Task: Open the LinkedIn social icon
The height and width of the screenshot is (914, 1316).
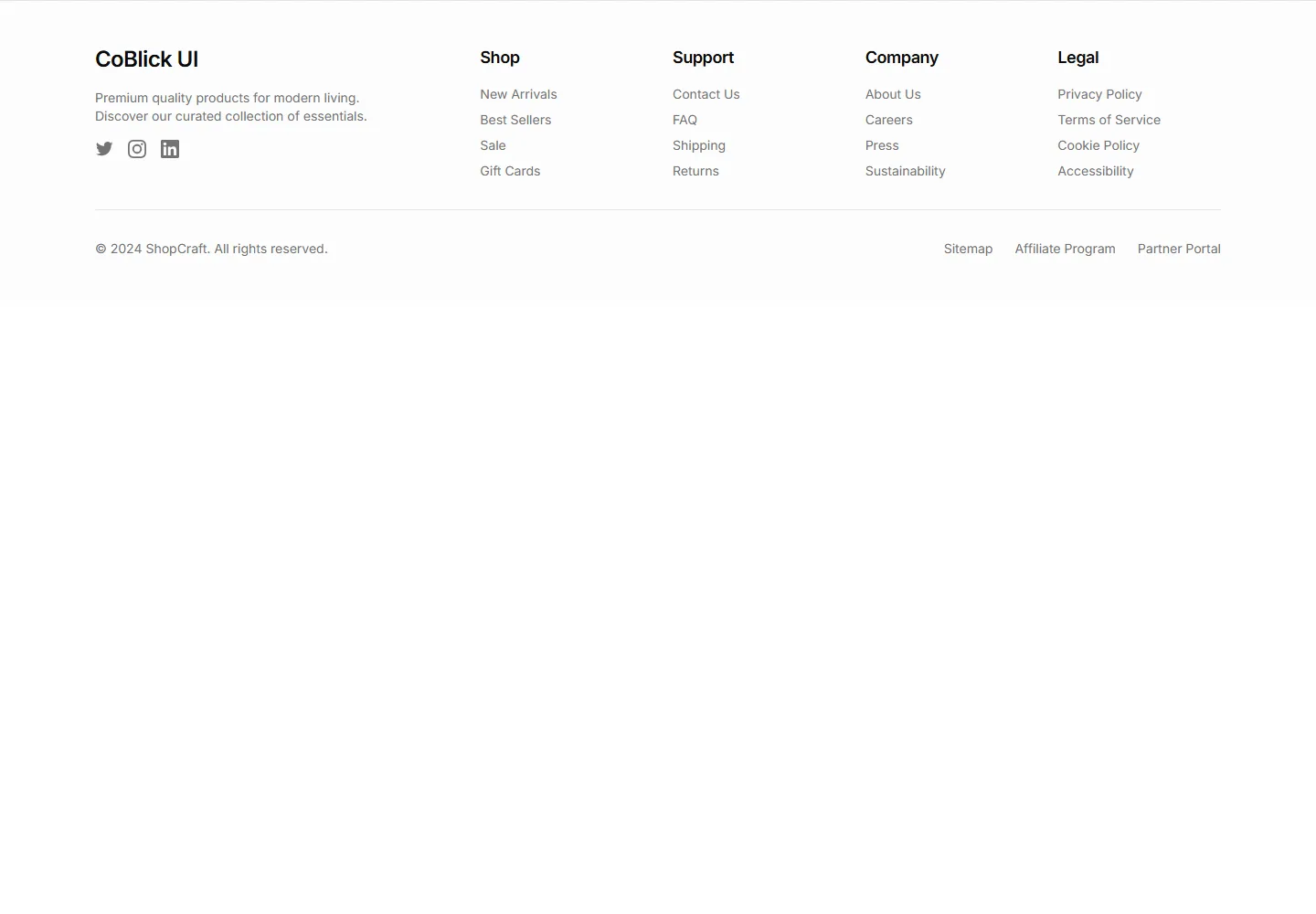Action: (x=170, y=149)
